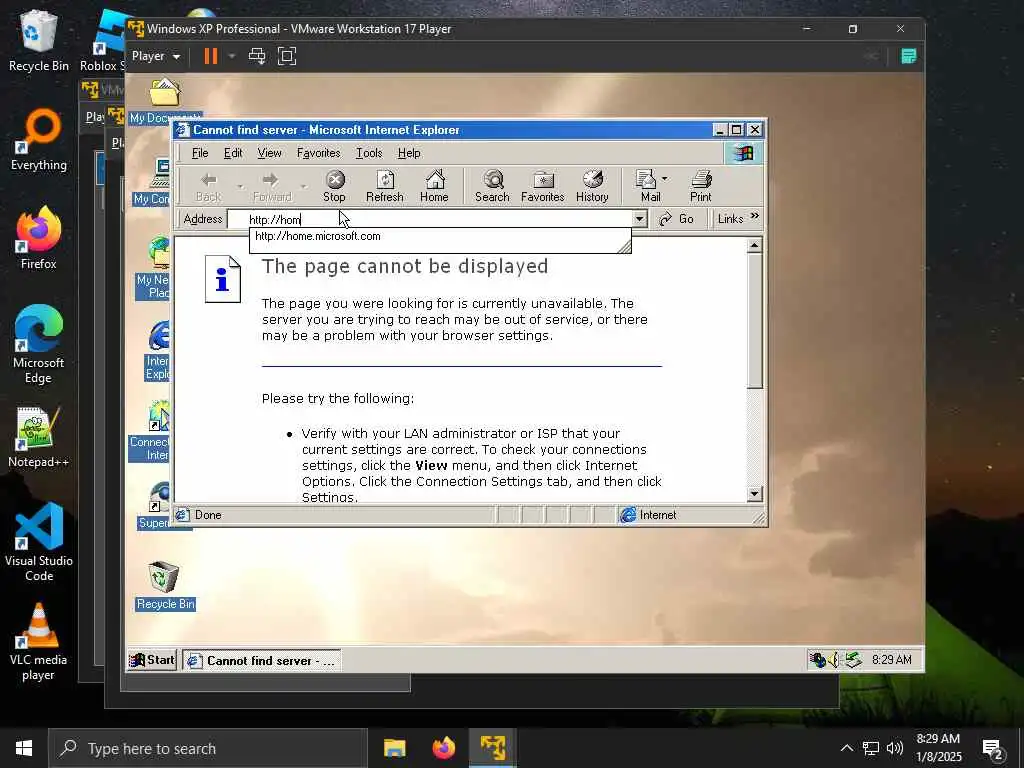Select the VLC media player desktop shortcut

pyautogui.click(x=39, y=642)
